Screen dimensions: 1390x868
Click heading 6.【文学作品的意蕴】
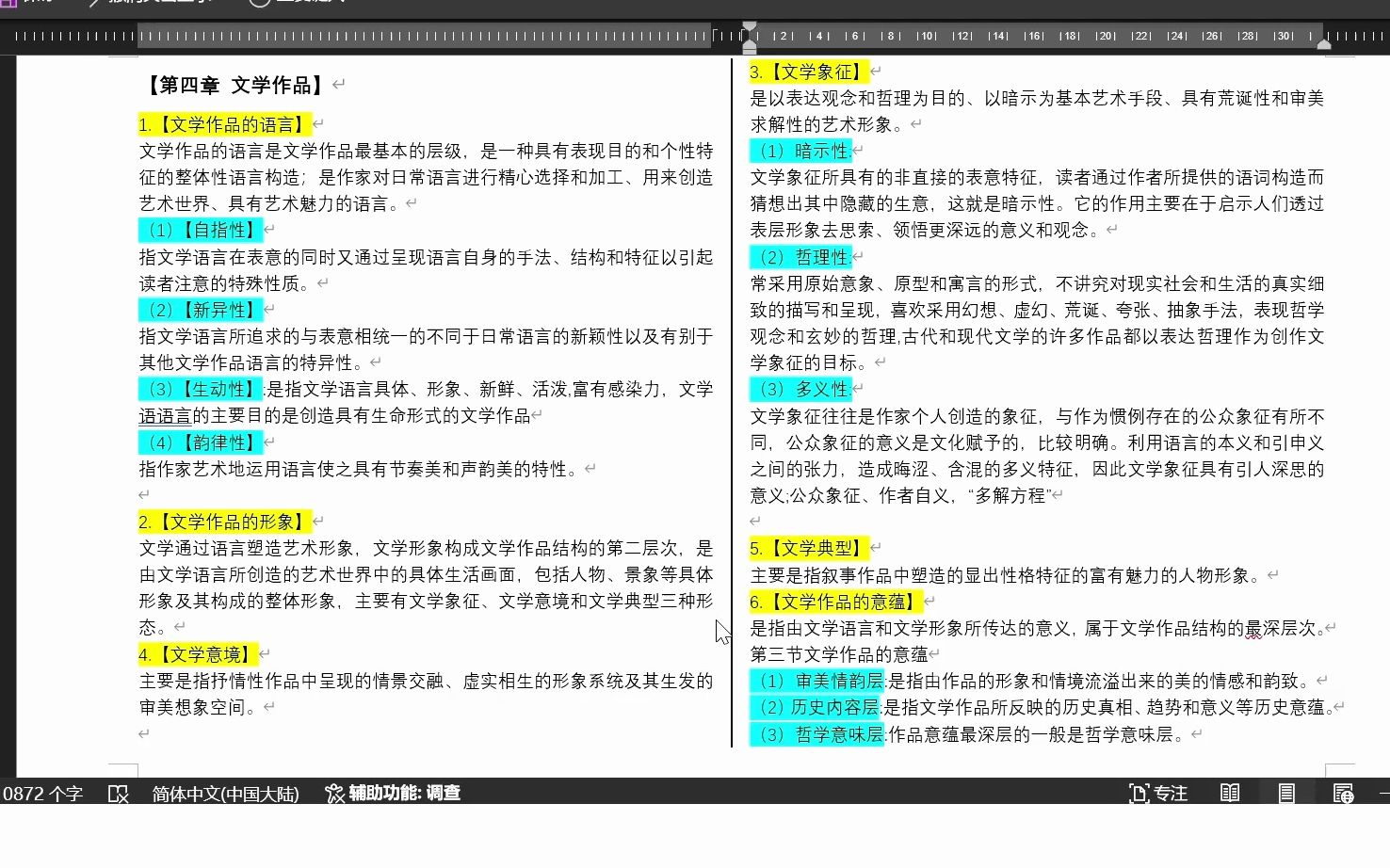835,602
